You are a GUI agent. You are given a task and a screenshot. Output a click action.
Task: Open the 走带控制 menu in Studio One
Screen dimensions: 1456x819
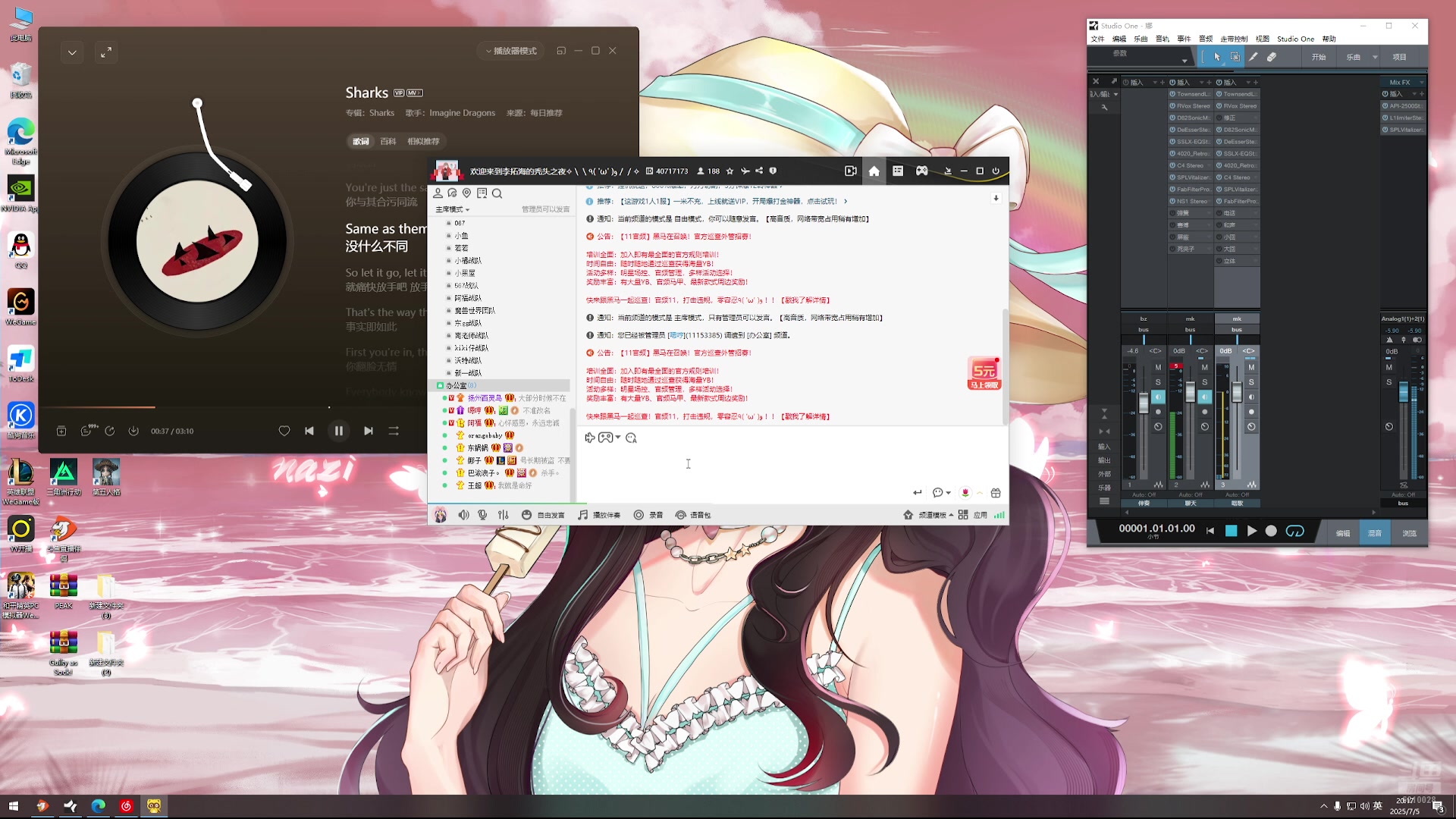[x=1234, y=39]
